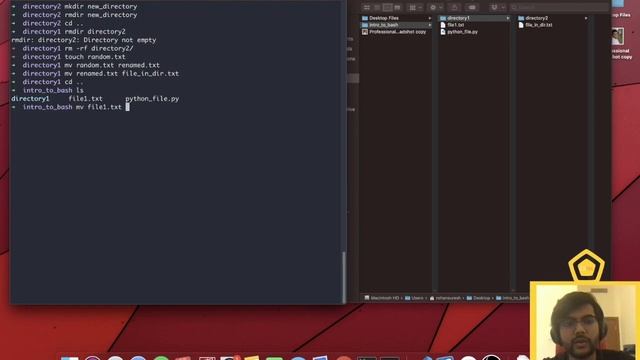
Task: Click the terminal window scrollbar
Action: (344, 277)
